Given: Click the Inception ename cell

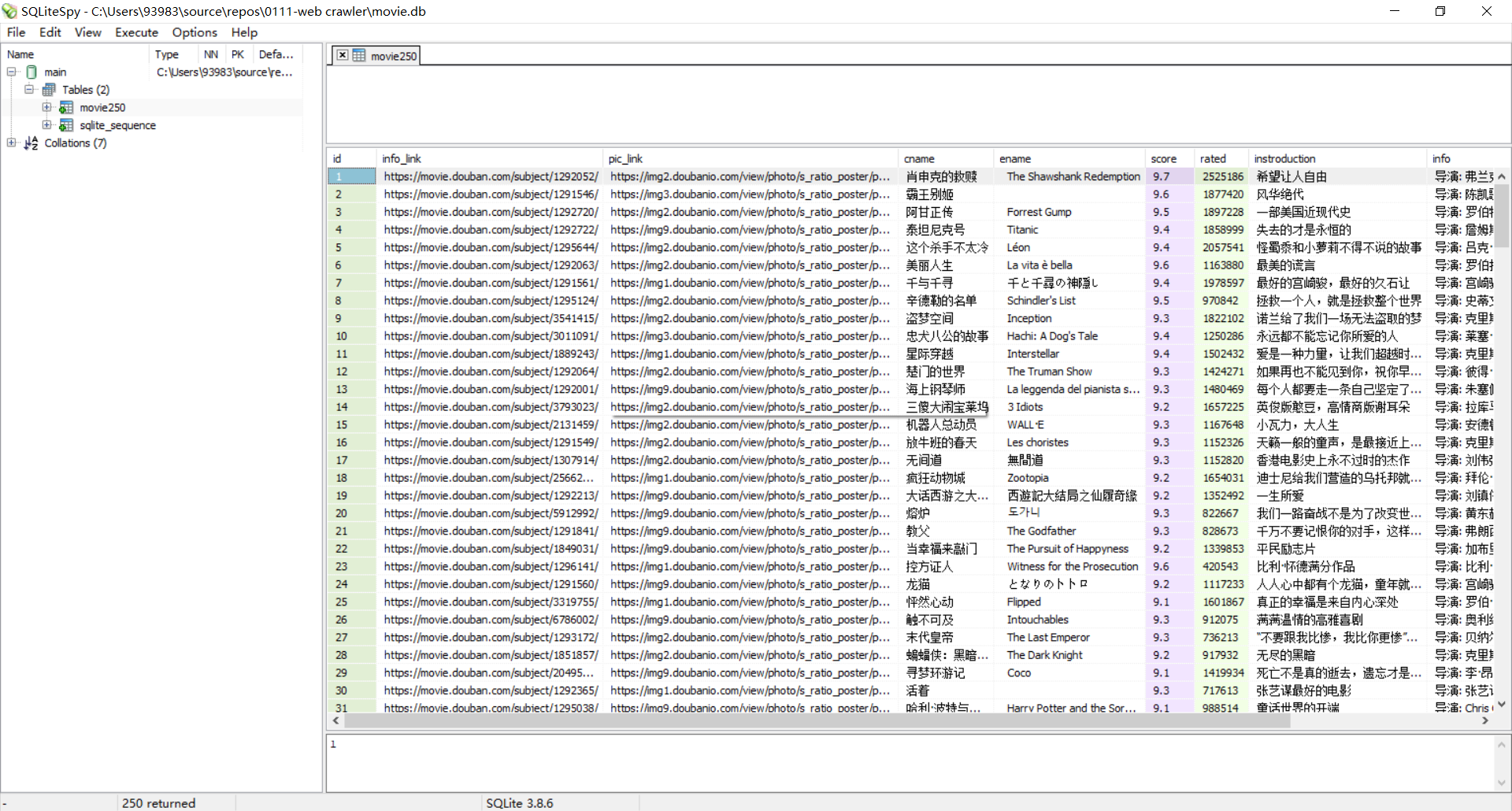Looking at the screenshot, I should point(1069,318).
